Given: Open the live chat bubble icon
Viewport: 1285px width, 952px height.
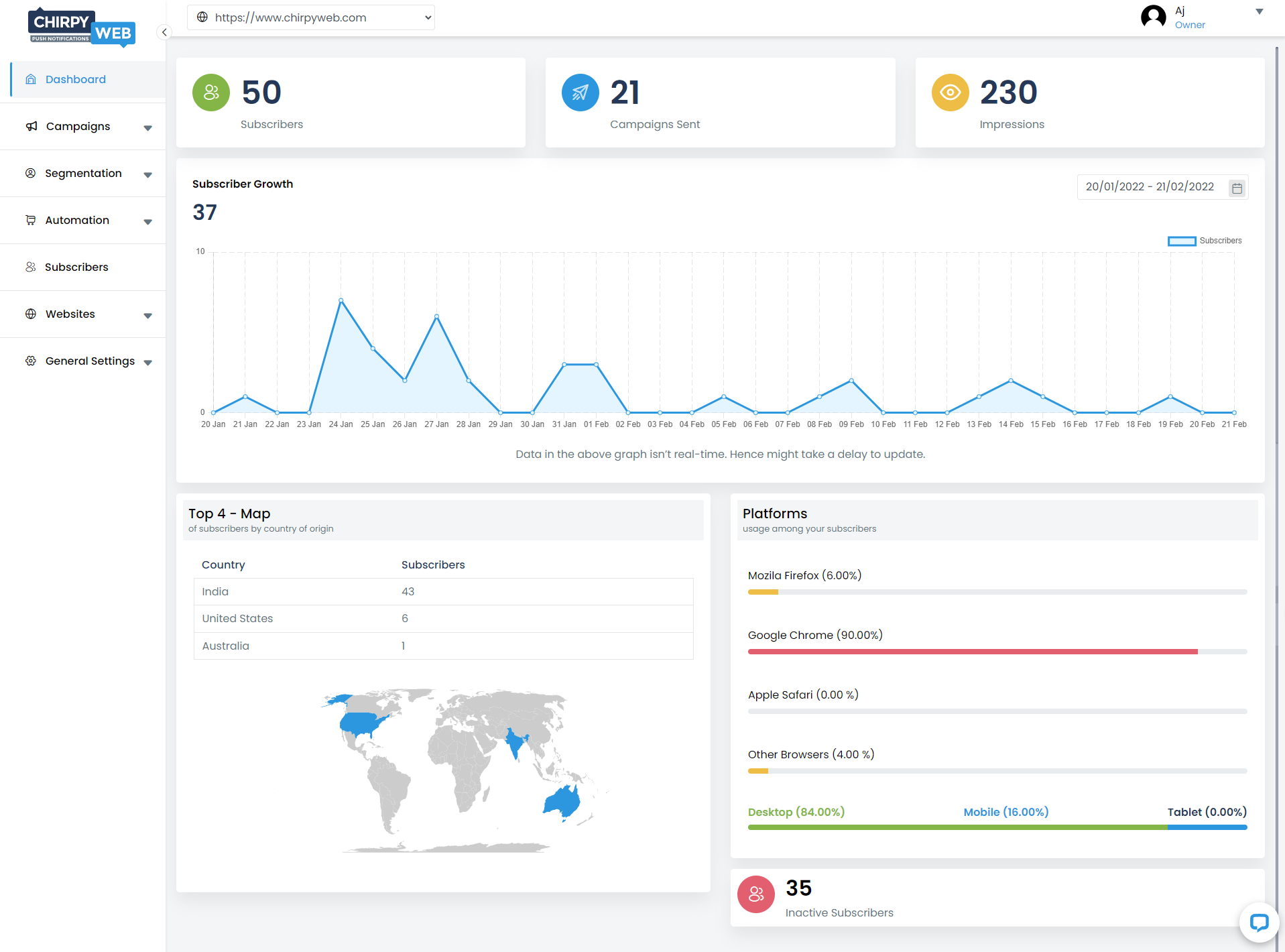Looking at the screenshot, I should pos(1259,923).
